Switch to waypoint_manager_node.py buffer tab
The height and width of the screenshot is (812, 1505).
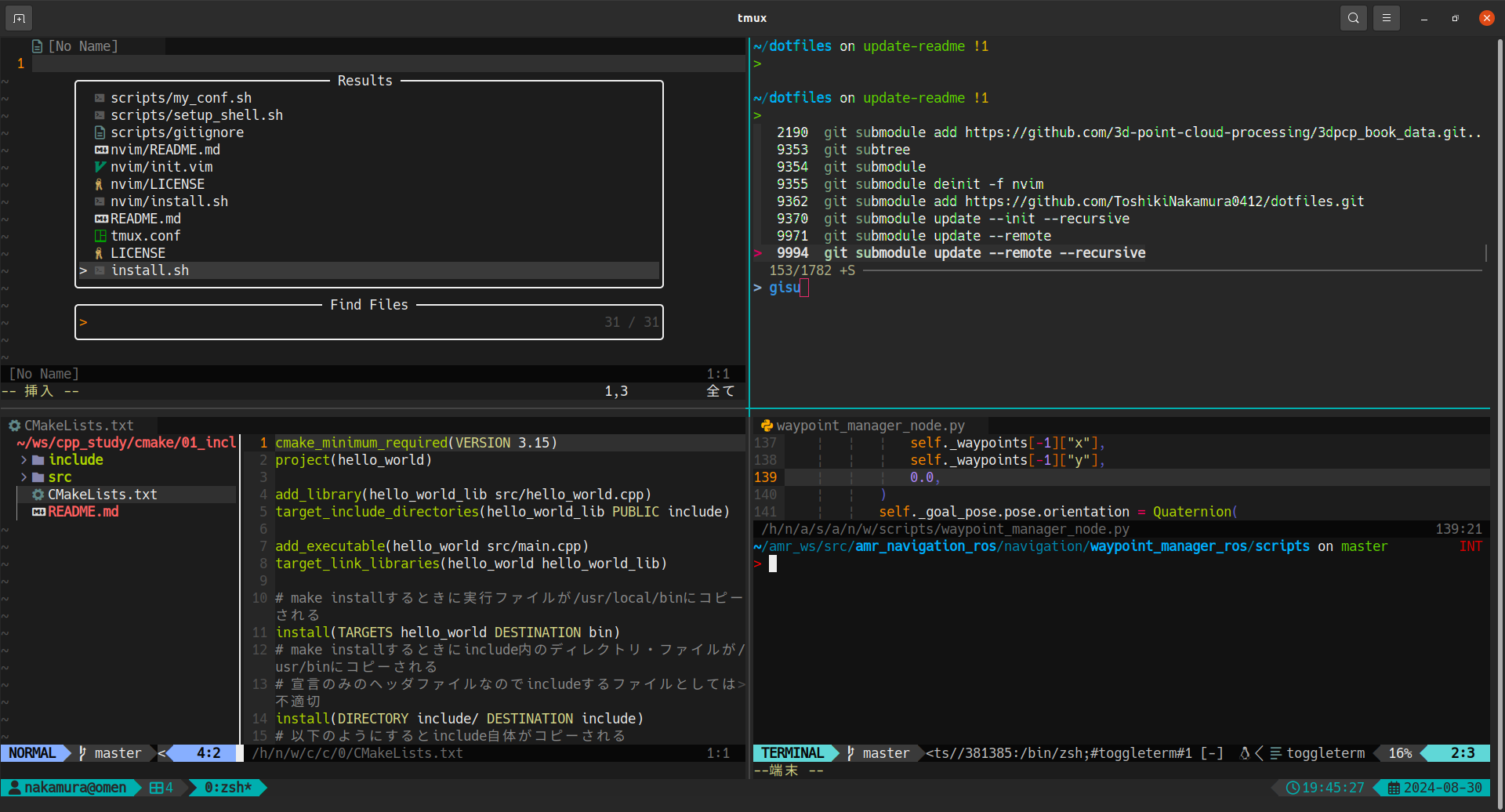[870, 426]
